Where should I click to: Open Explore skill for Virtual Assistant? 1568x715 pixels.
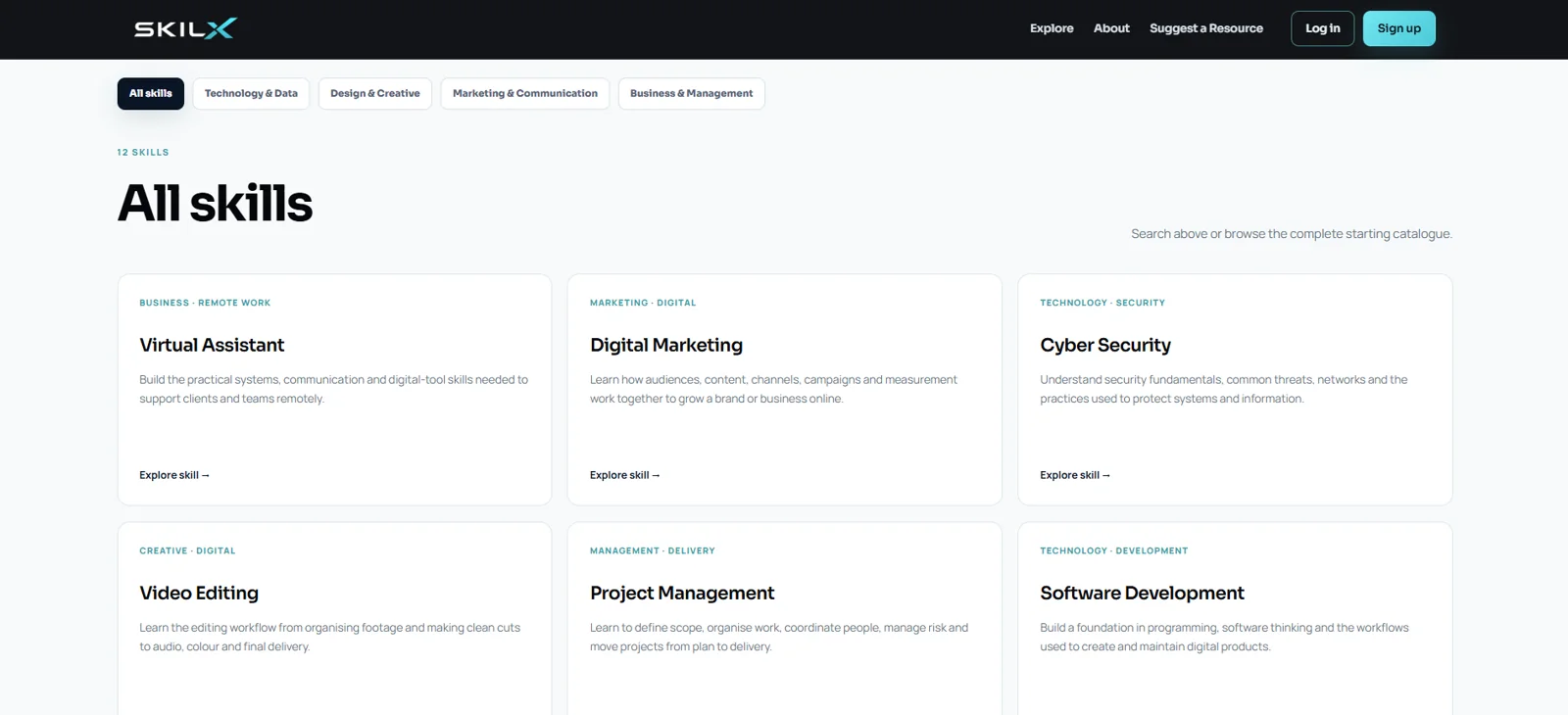tap(174, 475)
